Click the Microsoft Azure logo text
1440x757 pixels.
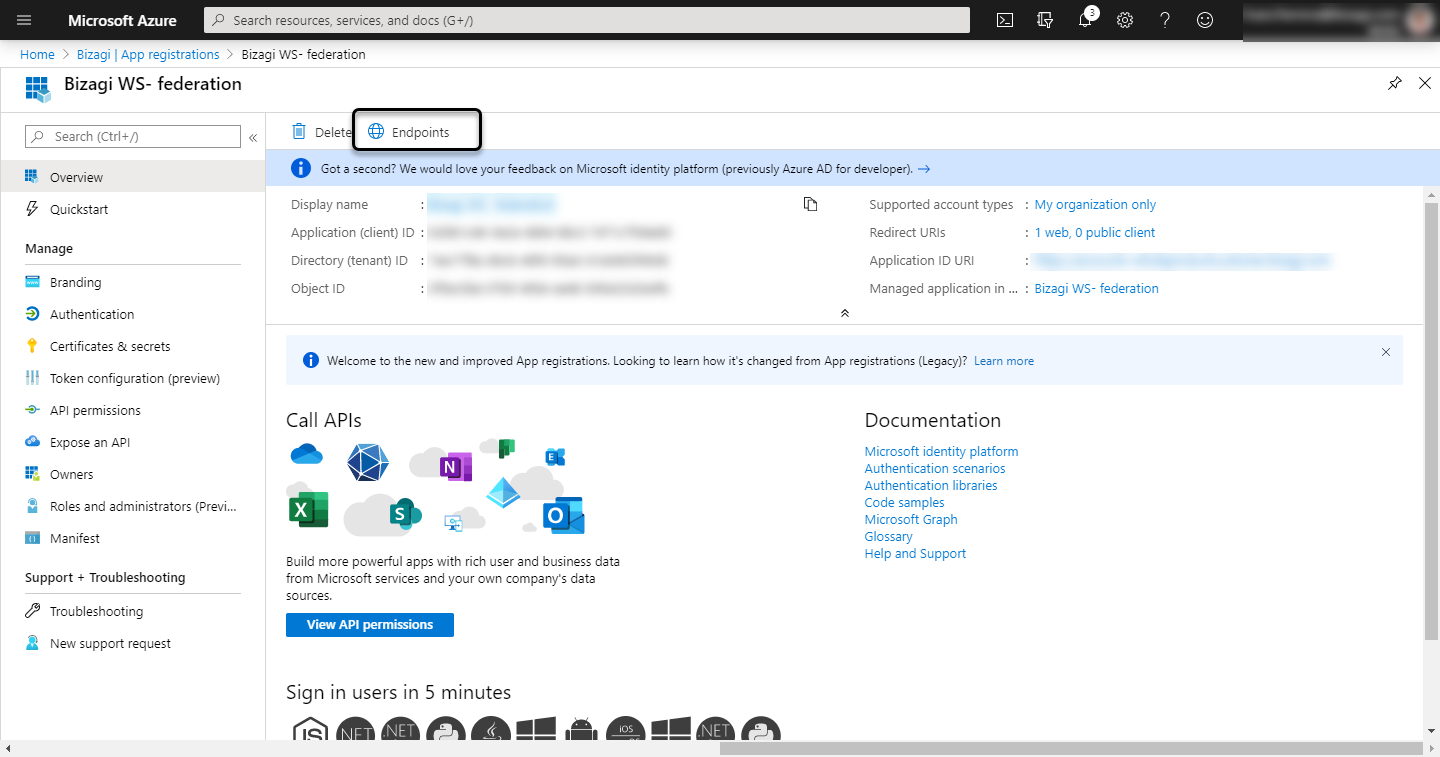[x=122, y=20]
